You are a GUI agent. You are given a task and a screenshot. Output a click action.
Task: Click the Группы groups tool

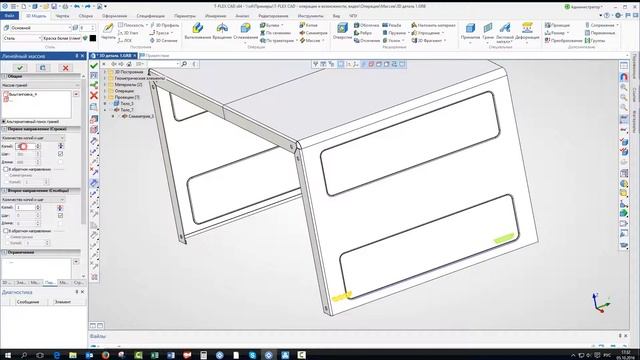(x=595, y=40)
